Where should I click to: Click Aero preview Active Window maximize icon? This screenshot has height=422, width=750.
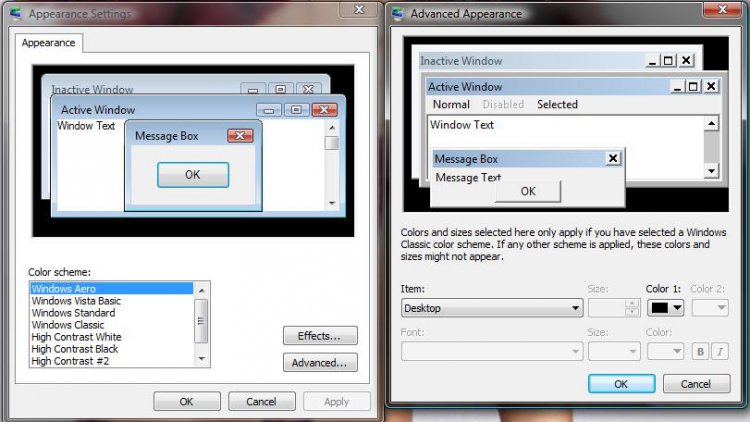point(296,110)
